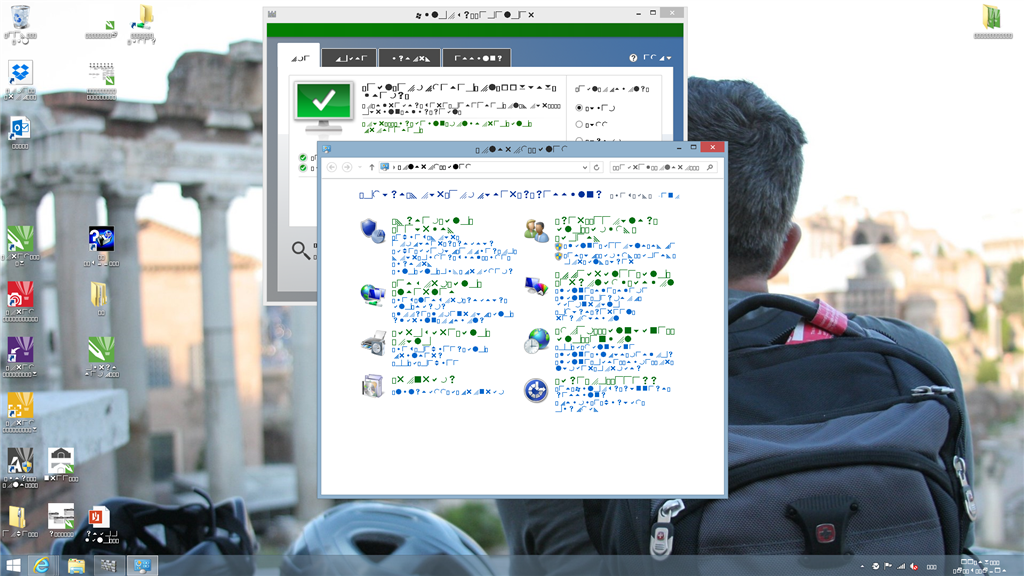This screenshot has width=1024, height=576.
Task: Open the View by dropdown in Control Panel
Action: tap(669, 195)
